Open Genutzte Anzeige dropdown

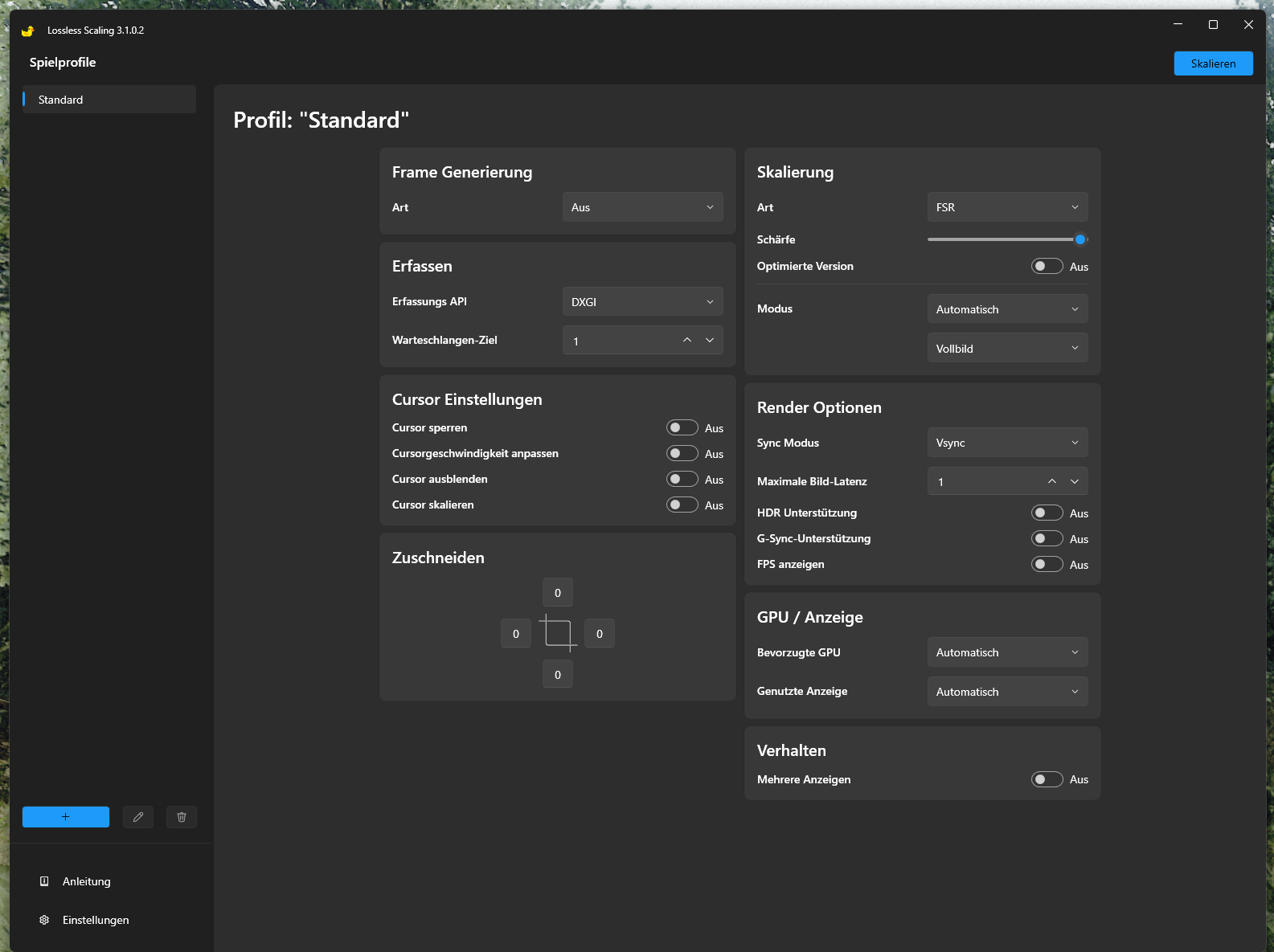pos(1008,692)
